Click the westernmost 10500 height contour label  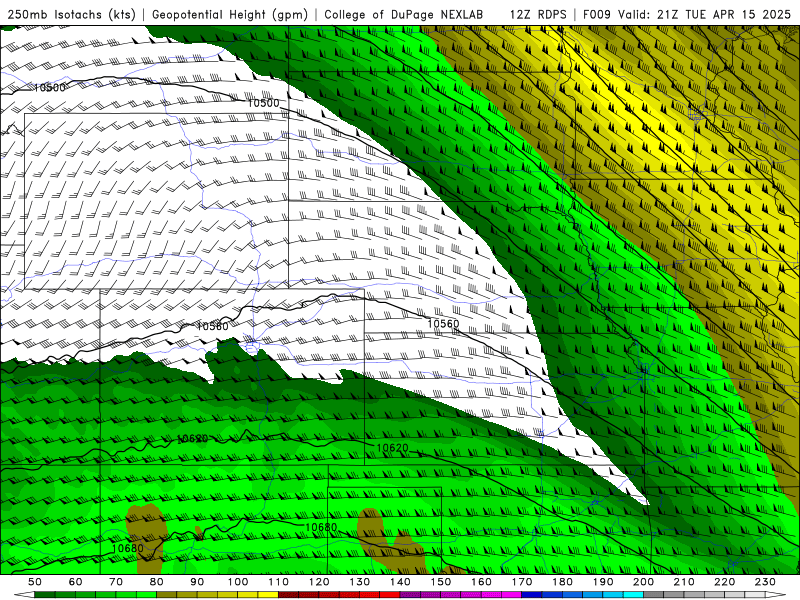point(49,88)
